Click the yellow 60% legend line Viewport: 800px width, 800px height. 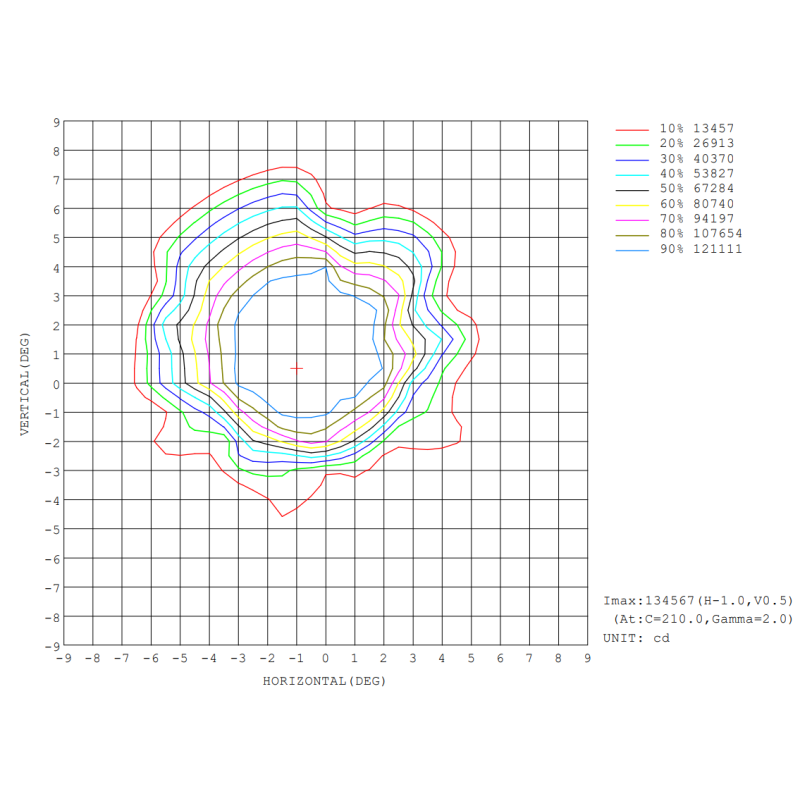point(632,204)
